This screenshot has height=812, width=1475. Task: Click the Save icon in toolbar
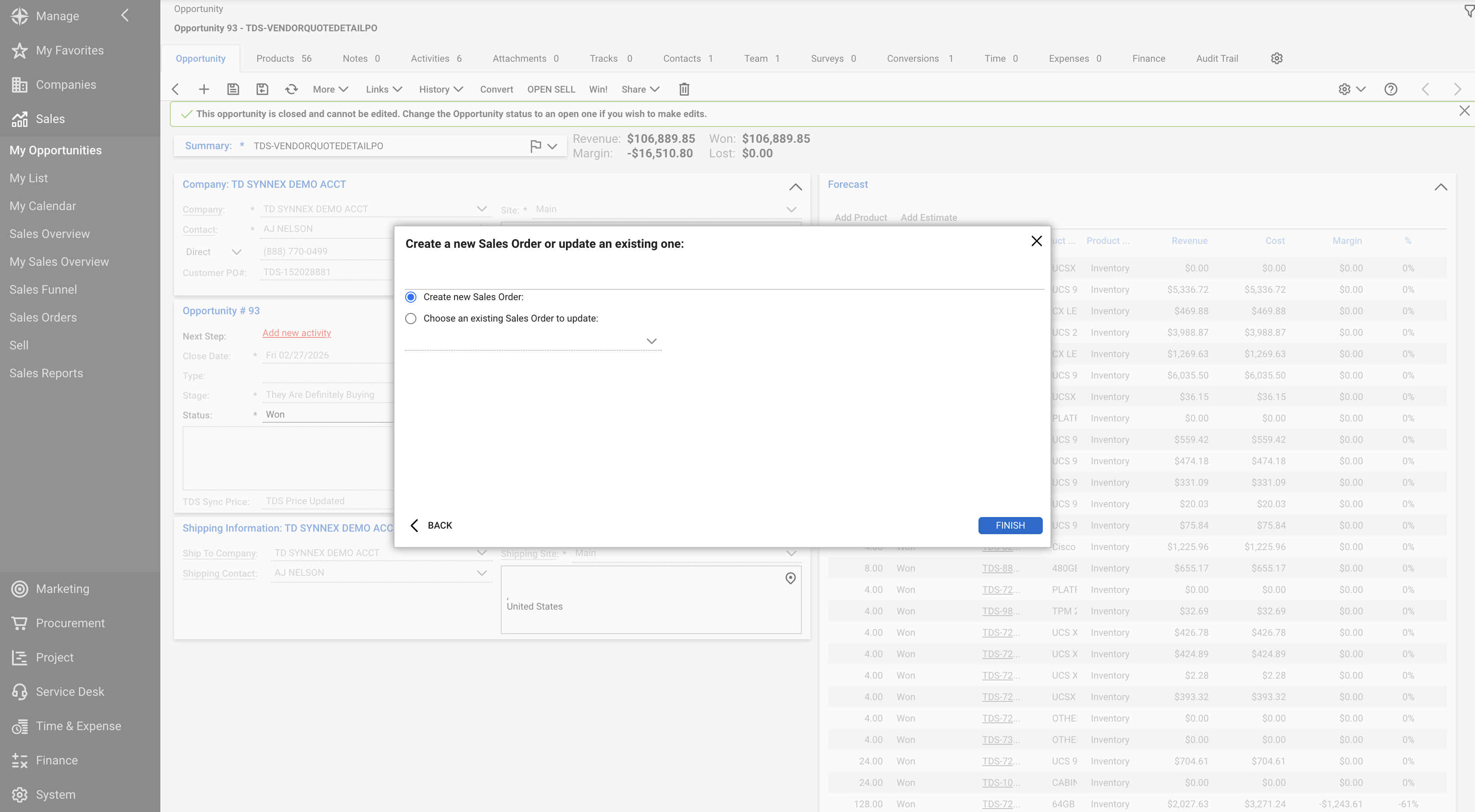(233, 89)
